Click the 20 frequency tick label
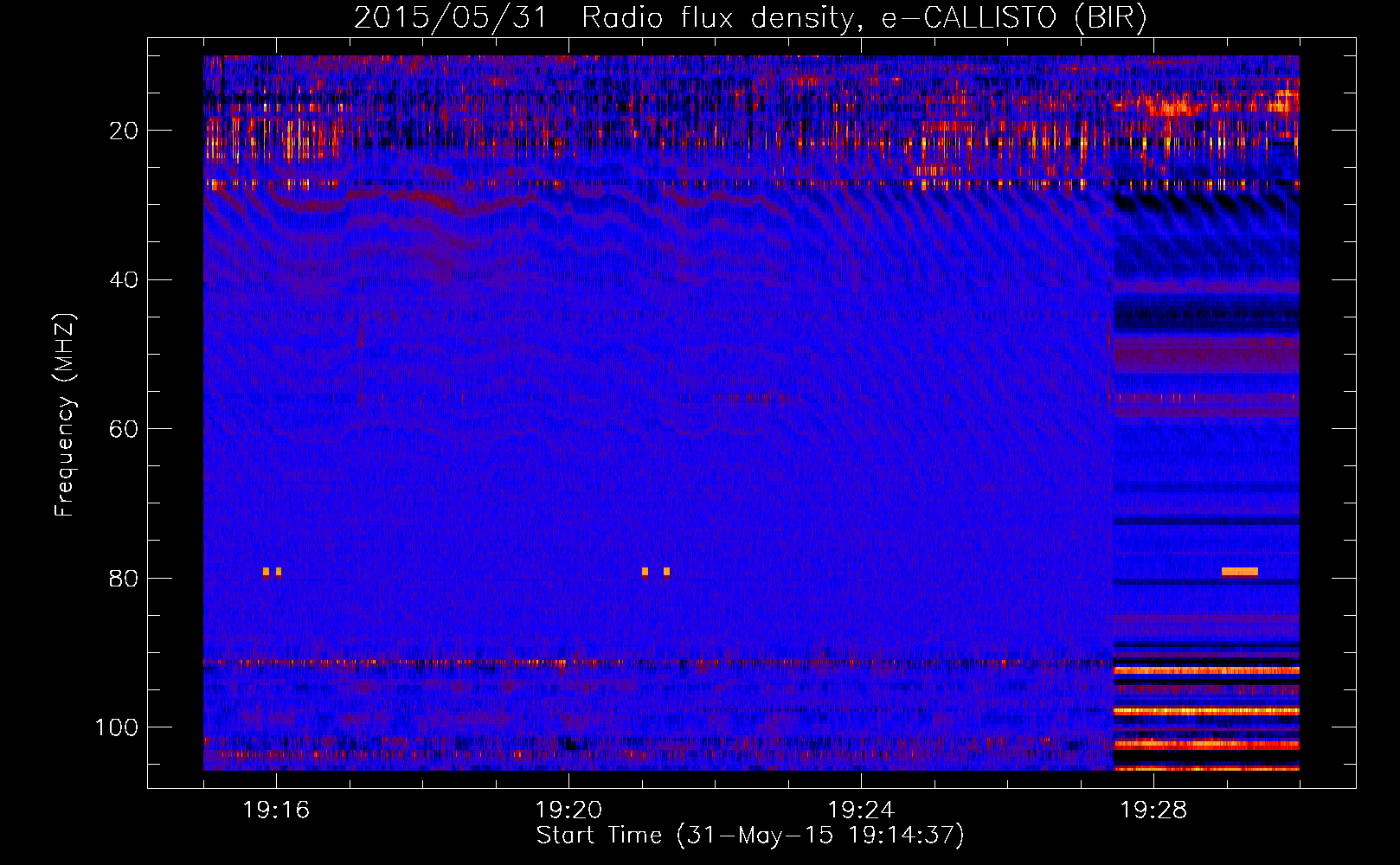Viewport: 1400px width, 865px height. click(x=124, y=131)
